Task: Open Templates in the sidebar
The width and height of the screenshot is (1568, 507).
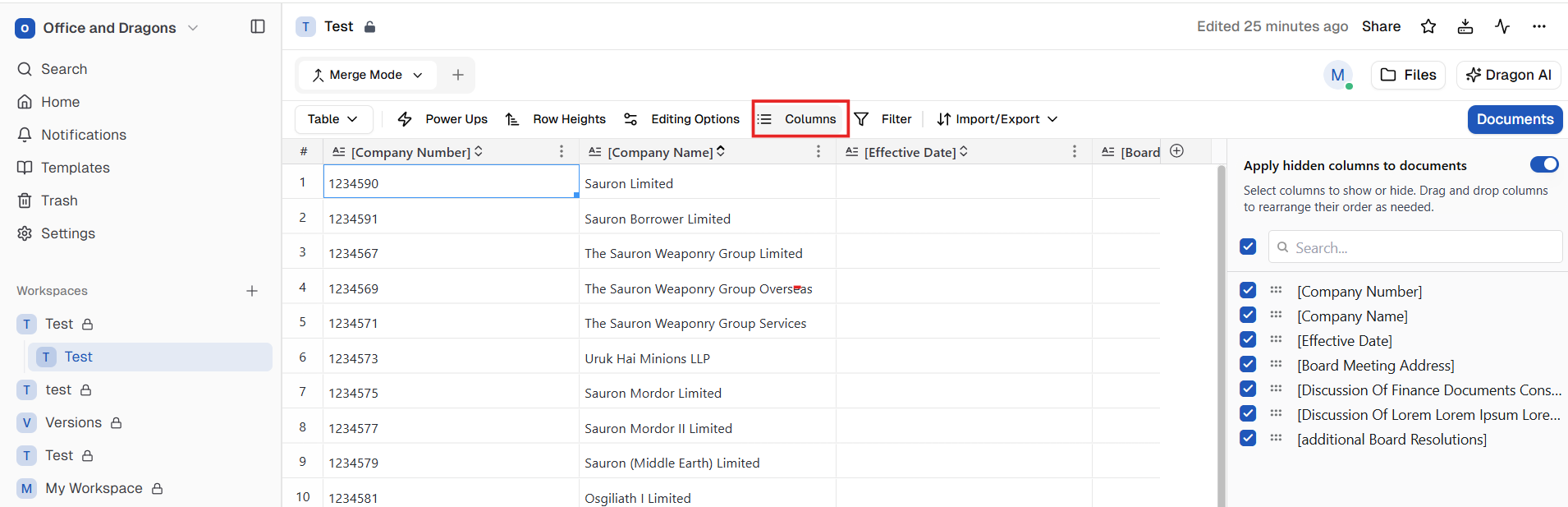Action: 64,168
